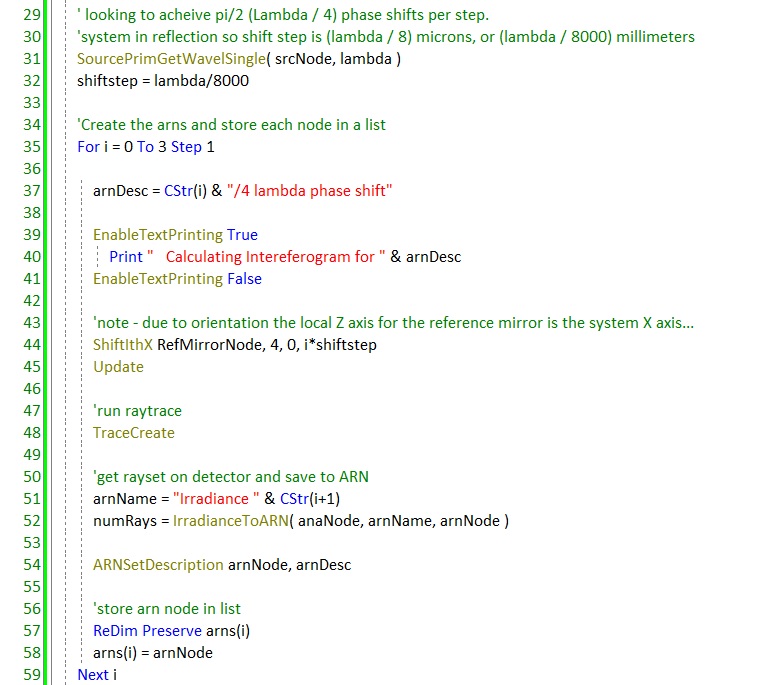Click the comment about reference mirror local Z axis
Viewport: 760px width, 685px height.
393,322
